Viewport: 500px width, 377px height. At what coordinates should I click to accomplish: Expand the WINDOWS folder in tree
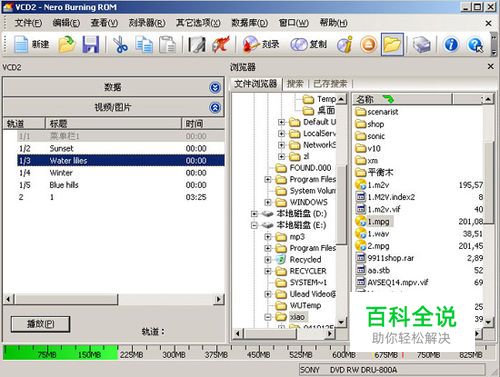(268, 202)
